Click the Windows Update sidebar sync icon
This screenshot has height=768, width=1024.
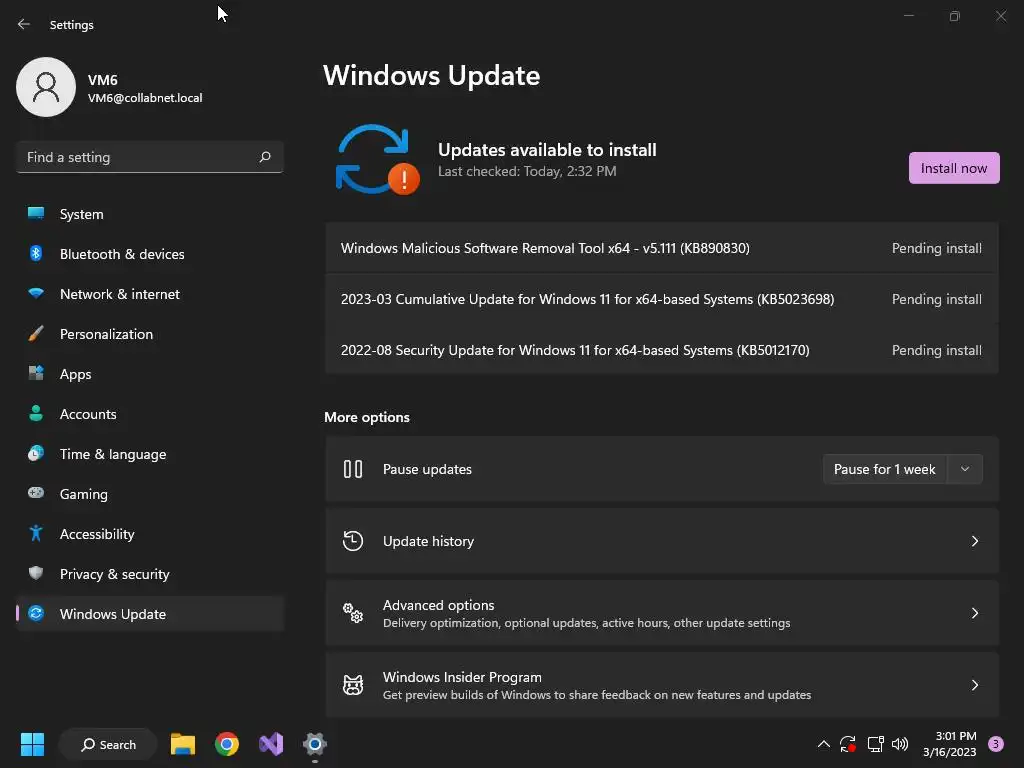[x=36, y=613]
